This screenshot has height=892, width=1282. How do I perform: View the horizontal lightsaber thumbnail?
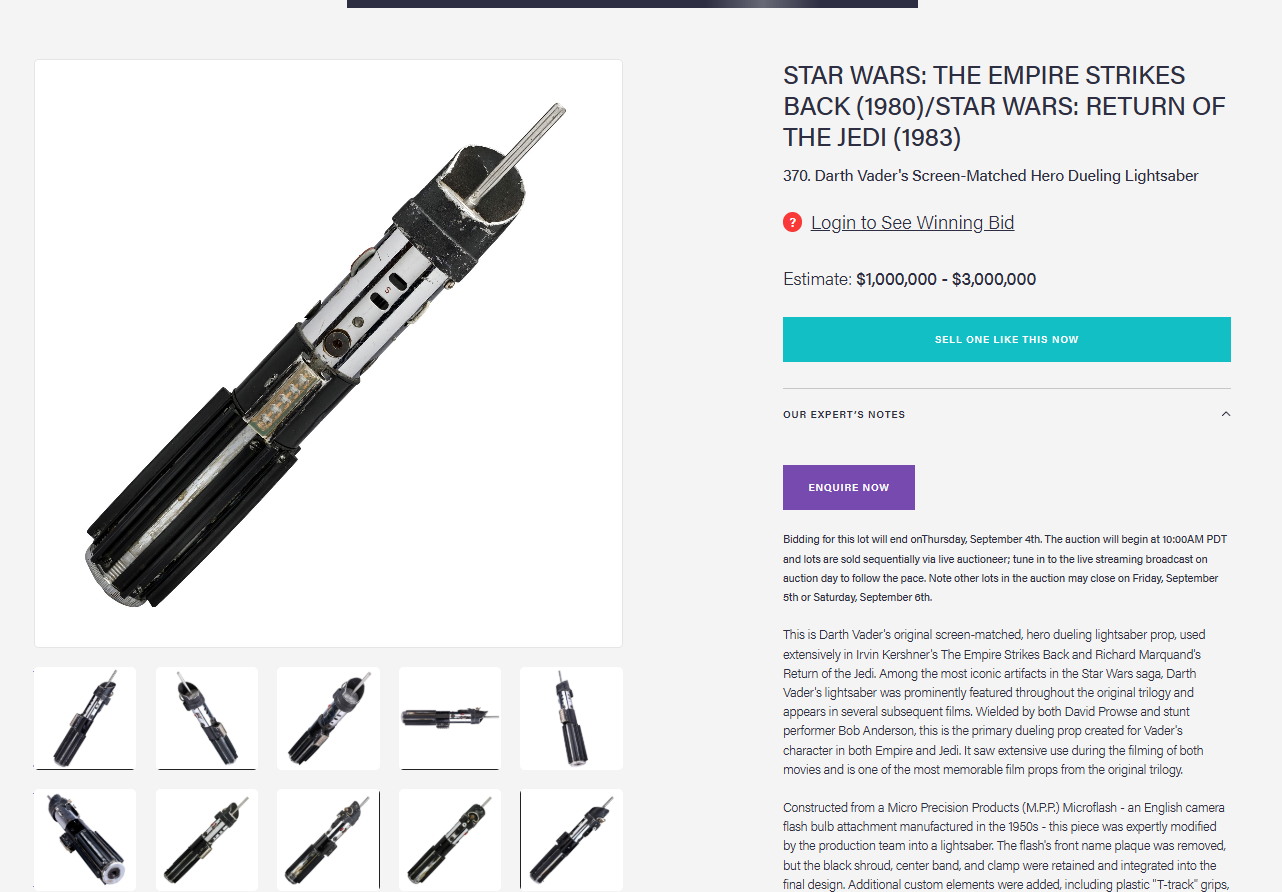(450, 718)
